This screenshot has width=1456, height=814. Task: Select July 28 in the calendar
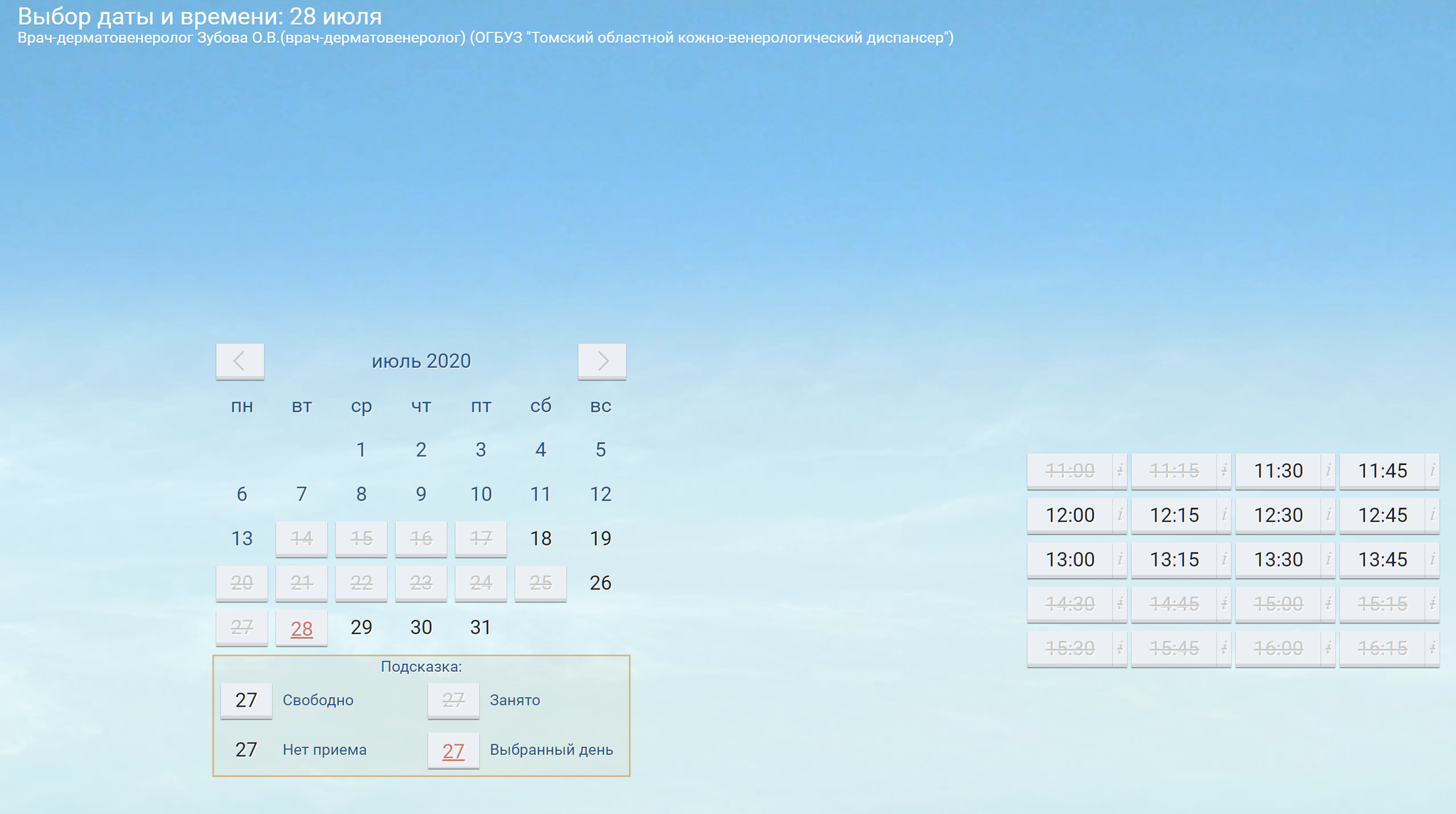coord(301,628)
